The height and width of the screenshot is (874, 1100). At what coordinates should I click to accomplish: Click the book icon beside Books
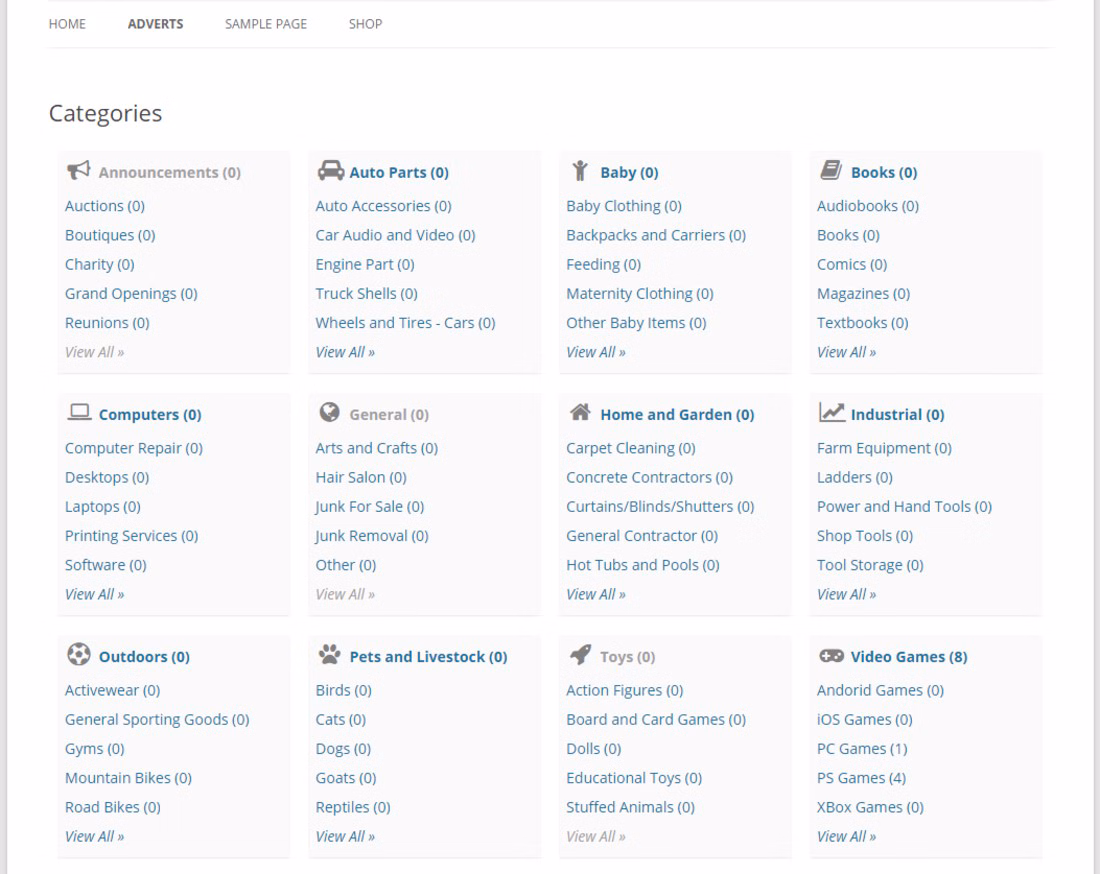coord(830,171)
